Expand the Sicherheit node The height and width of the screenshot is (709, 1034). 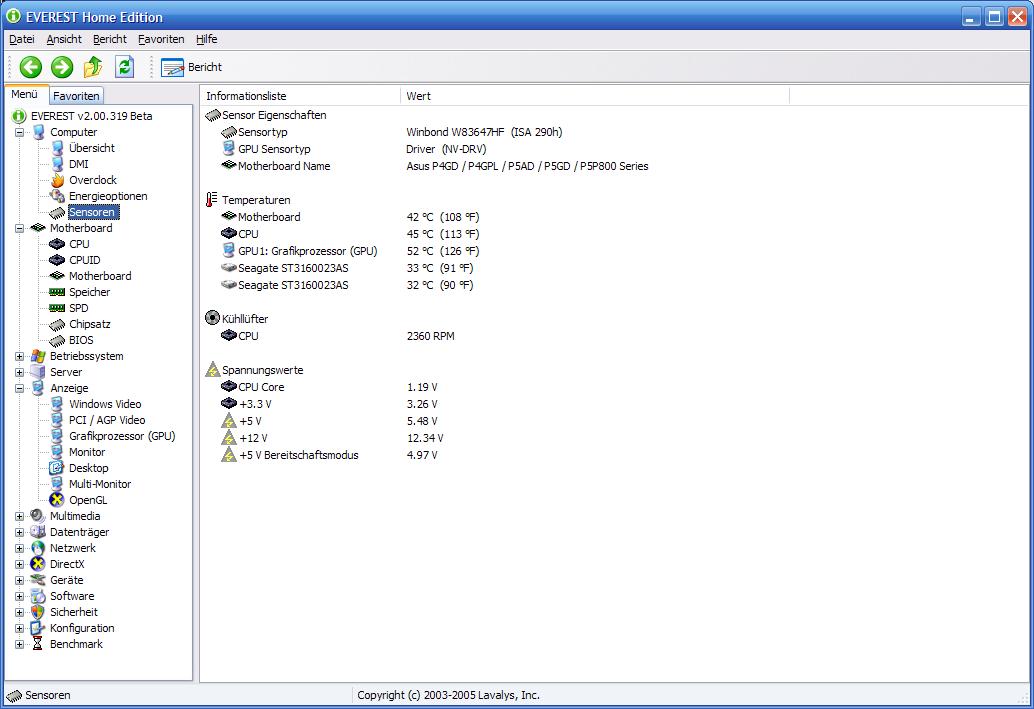point(20,612)
